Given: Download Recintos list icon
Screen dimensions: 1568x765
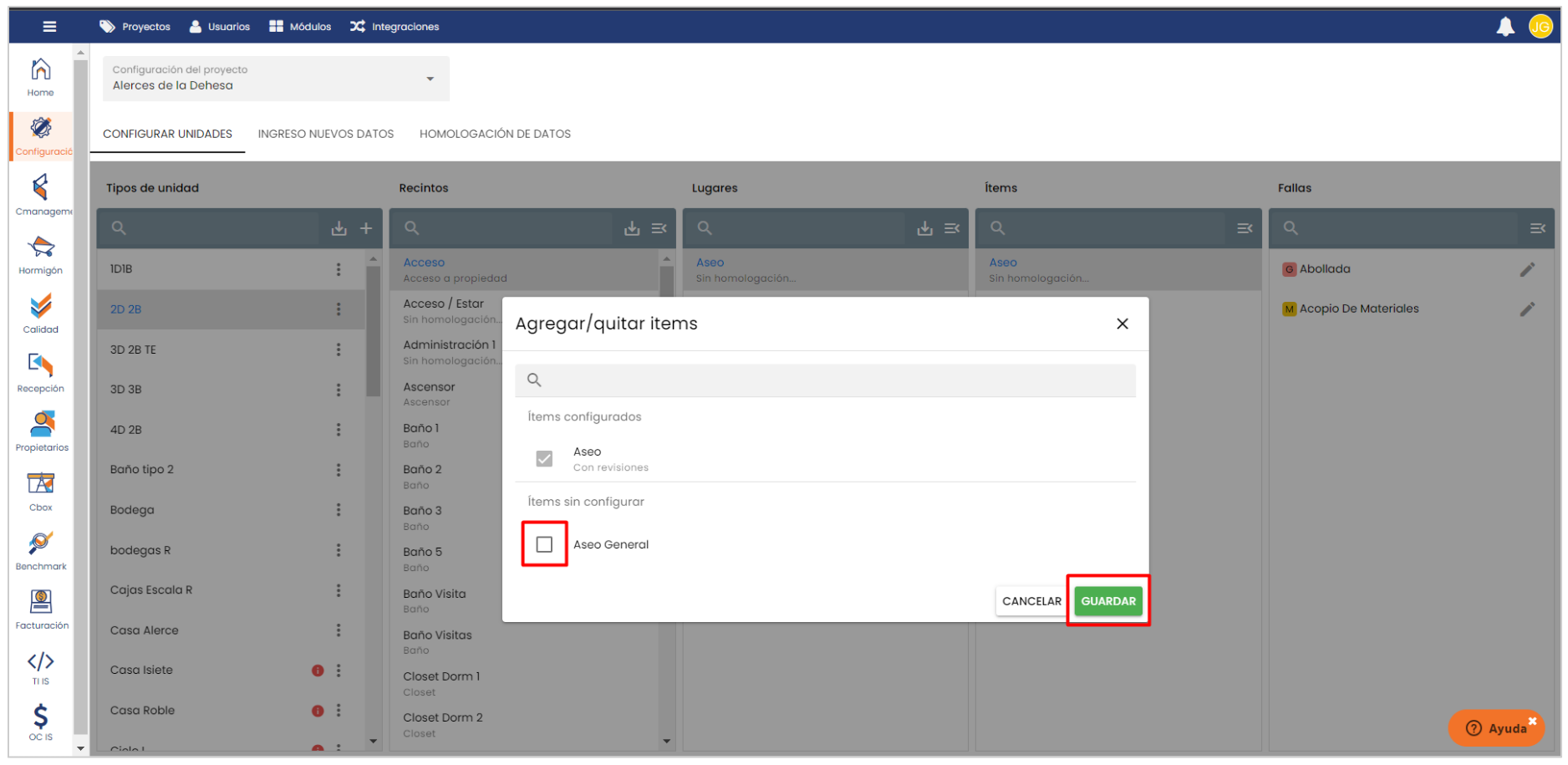Looking at the screenshot, I should coord(632,228).
